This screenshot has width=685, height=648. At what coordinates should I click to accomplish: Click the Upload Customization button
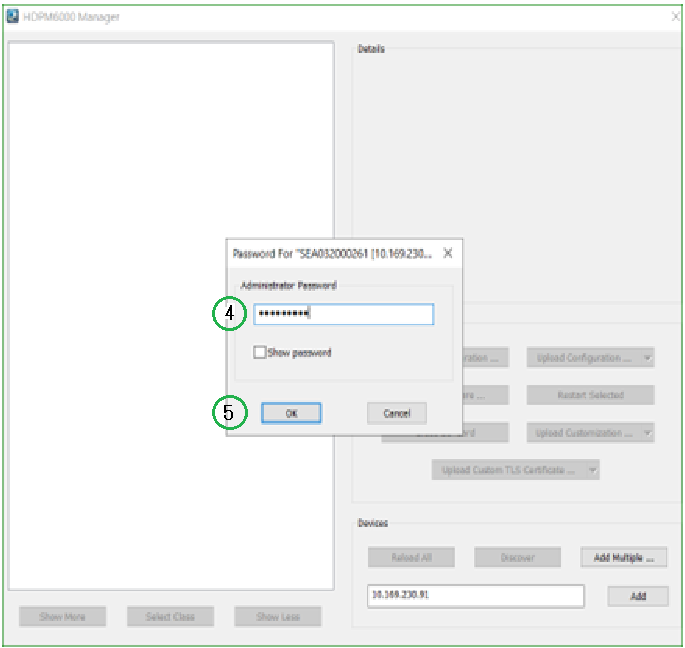click(x=584, y=433)
